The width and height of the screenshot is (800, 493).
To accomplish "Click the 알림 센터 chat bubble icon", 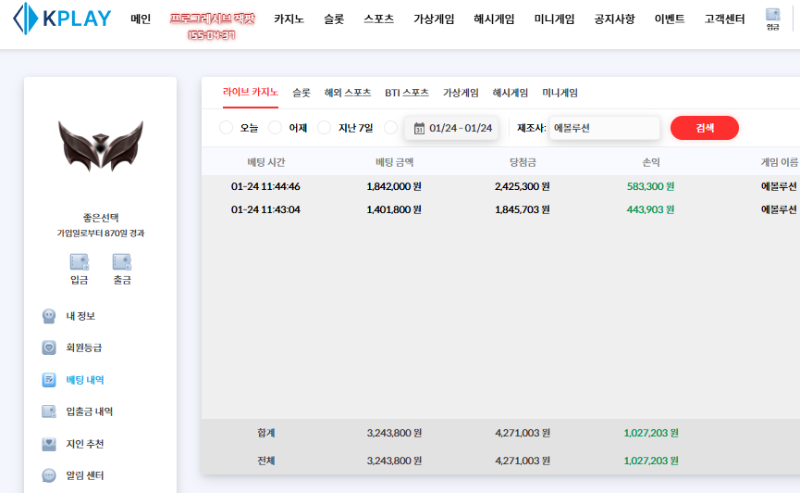I will [49, 476].
